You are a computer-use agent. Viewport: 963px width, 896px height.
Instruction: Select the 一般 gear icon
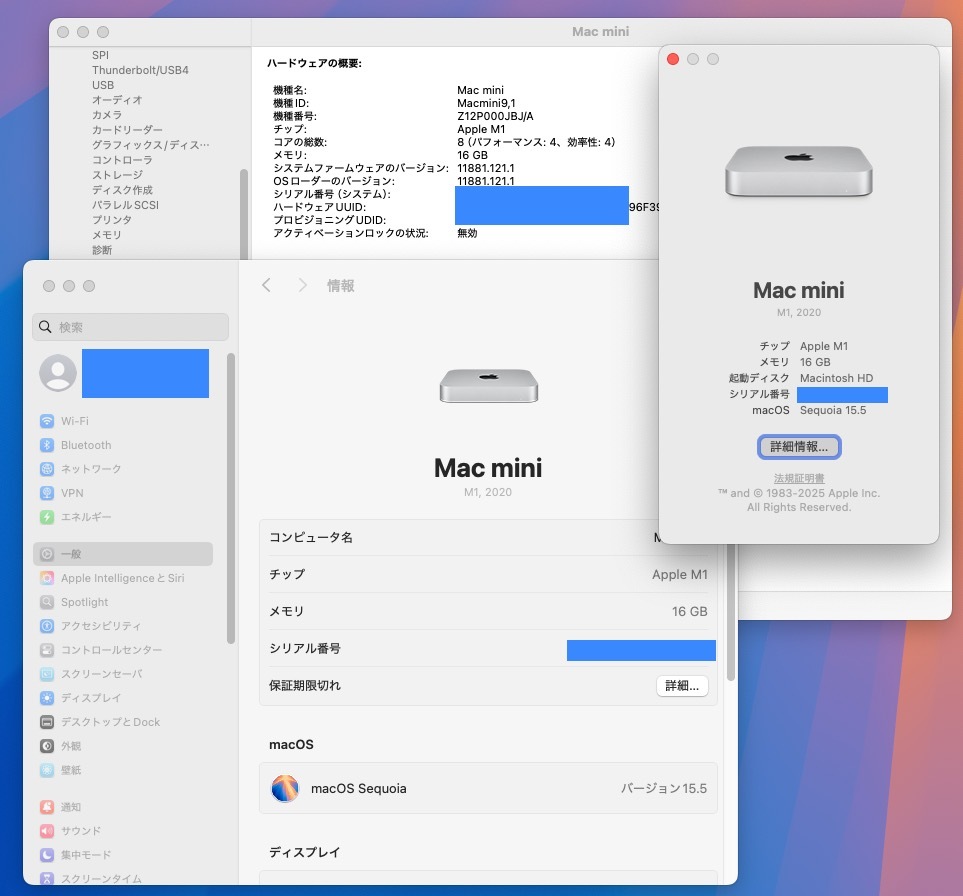47,553
